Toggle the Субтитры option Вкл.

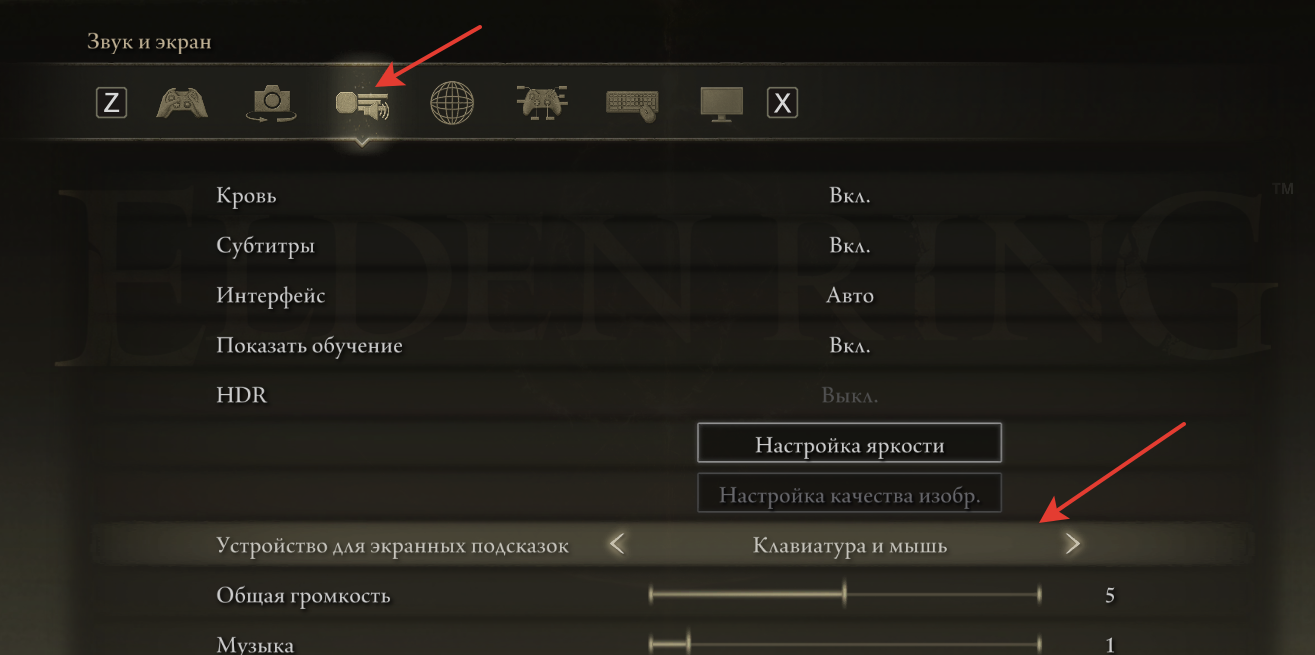click(x=850, y=246)
